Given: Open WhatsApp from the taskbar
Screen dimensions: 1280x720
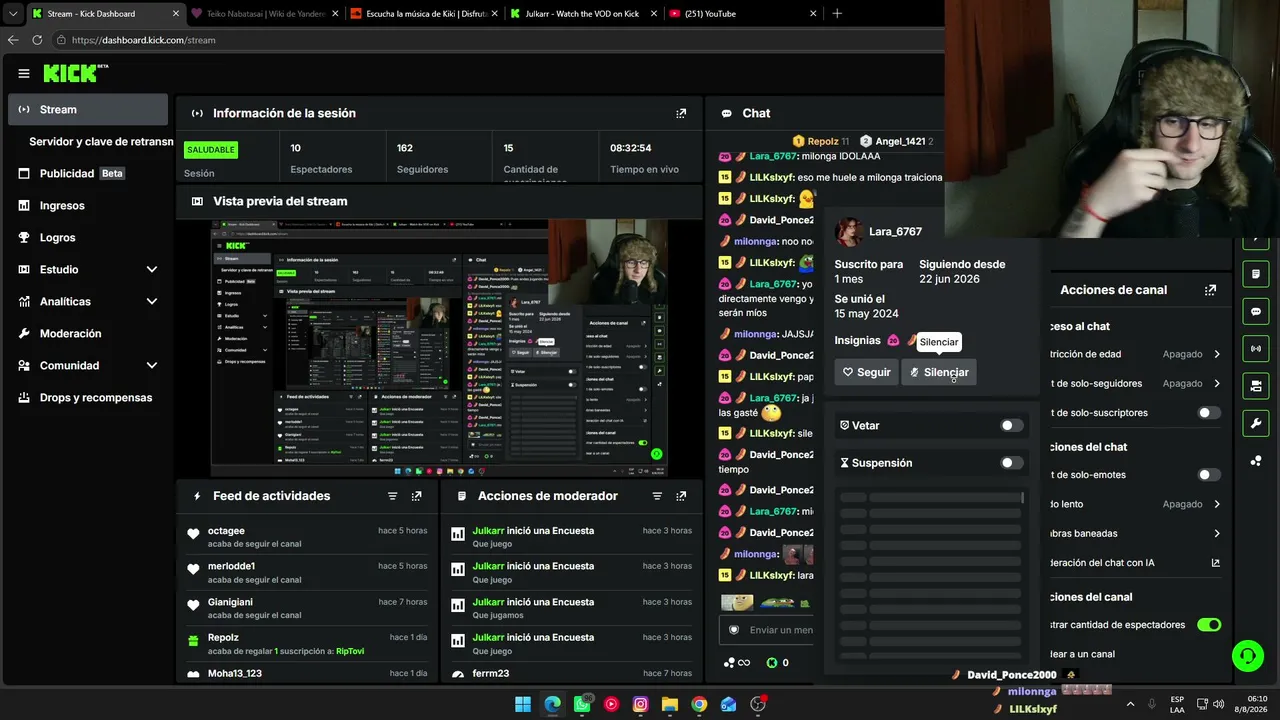Looking at the screenshot, I should click(x=582, y=704).
